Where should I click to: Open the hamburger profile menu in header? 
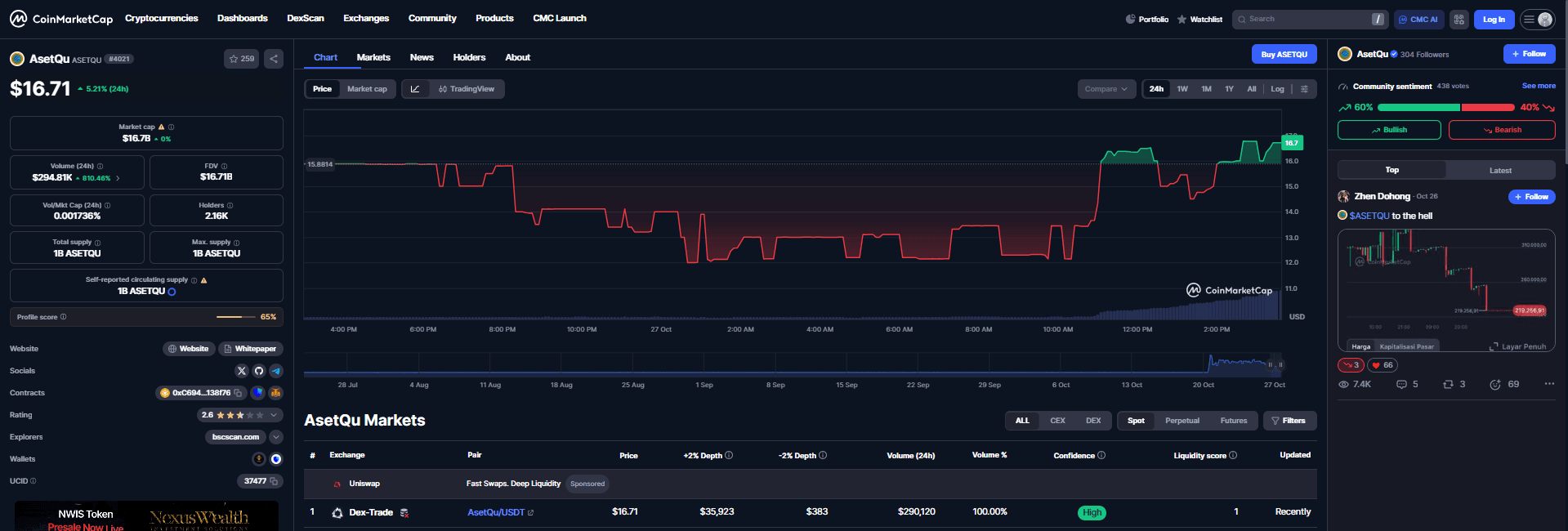click(1537, 19)
